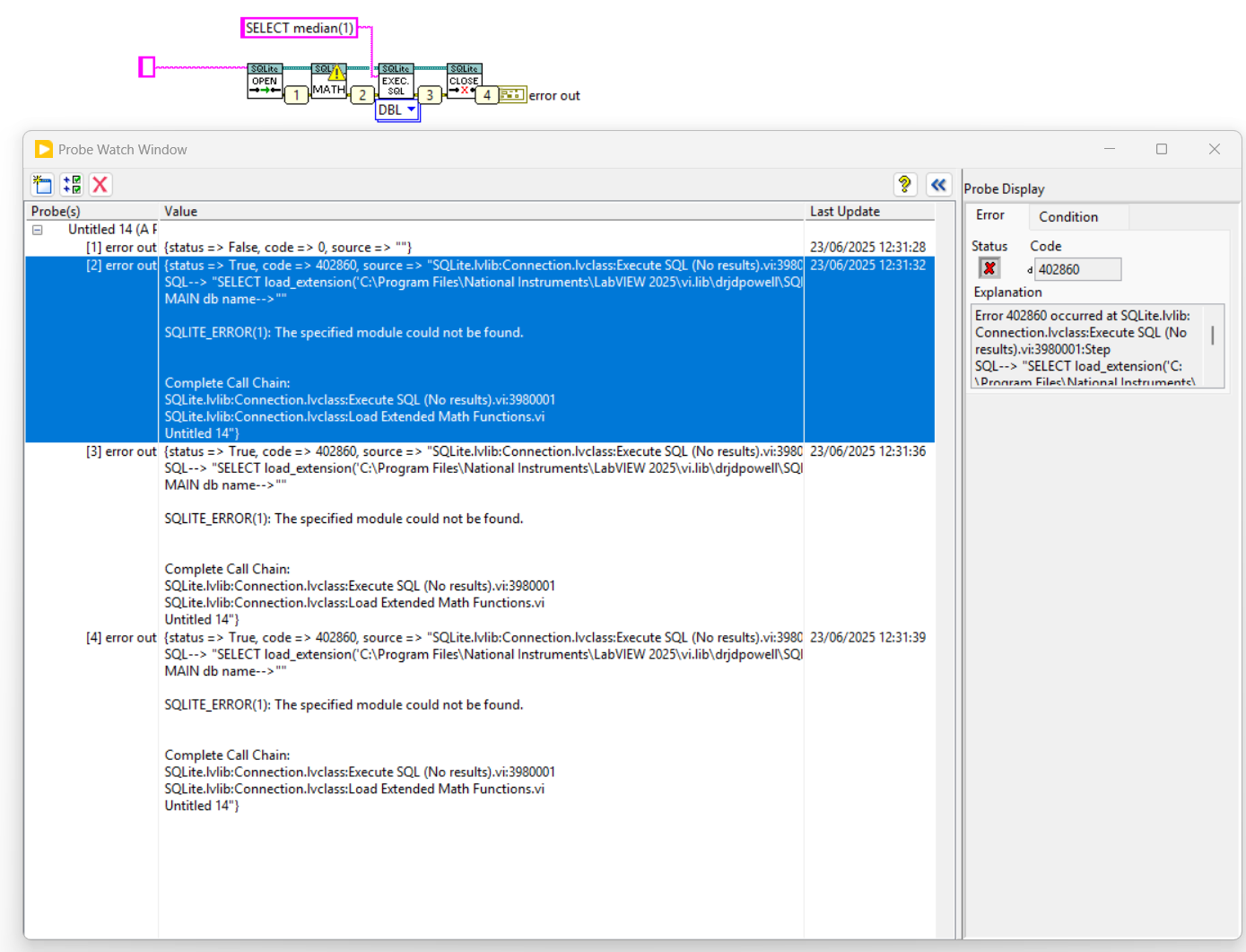
Task: Click probe marker 2 on the wire
Action: click(362, 94)
